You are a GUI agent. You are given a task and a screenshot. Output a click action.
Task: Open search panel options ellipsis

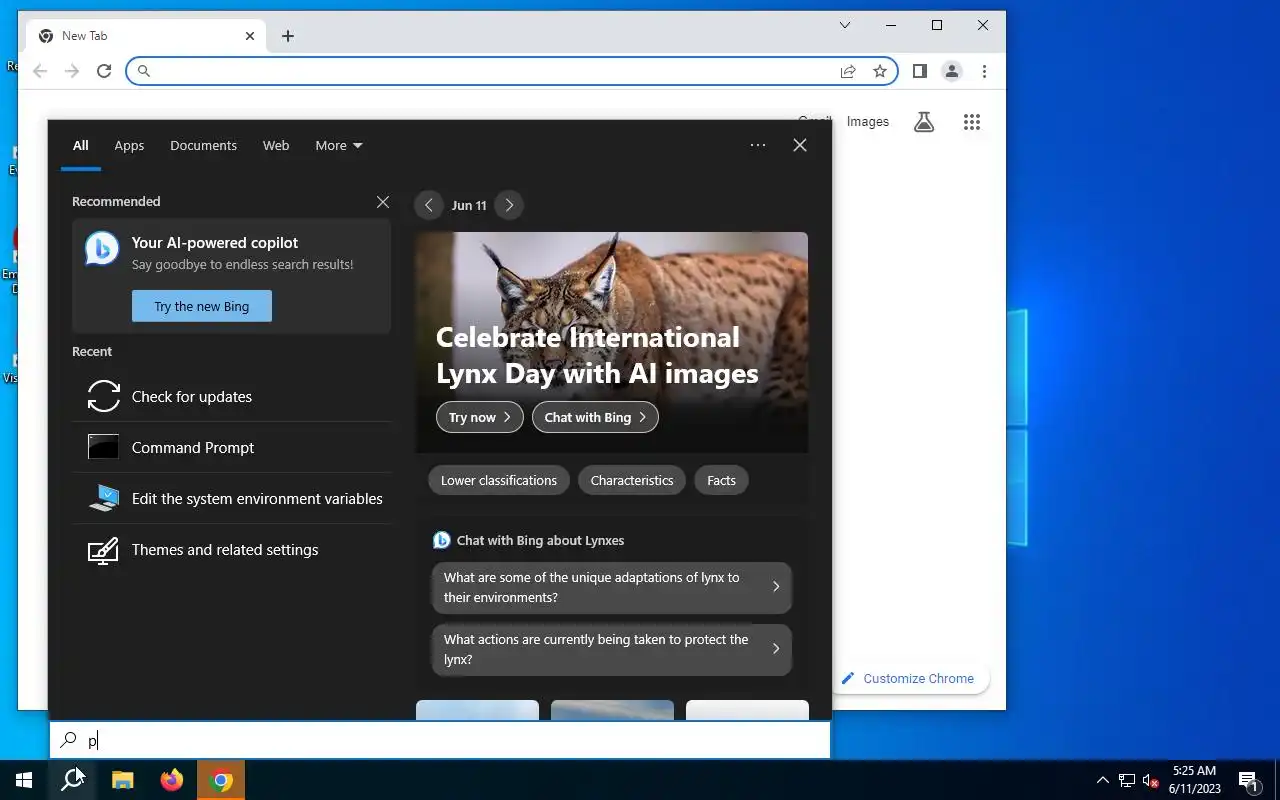(758, 145)
